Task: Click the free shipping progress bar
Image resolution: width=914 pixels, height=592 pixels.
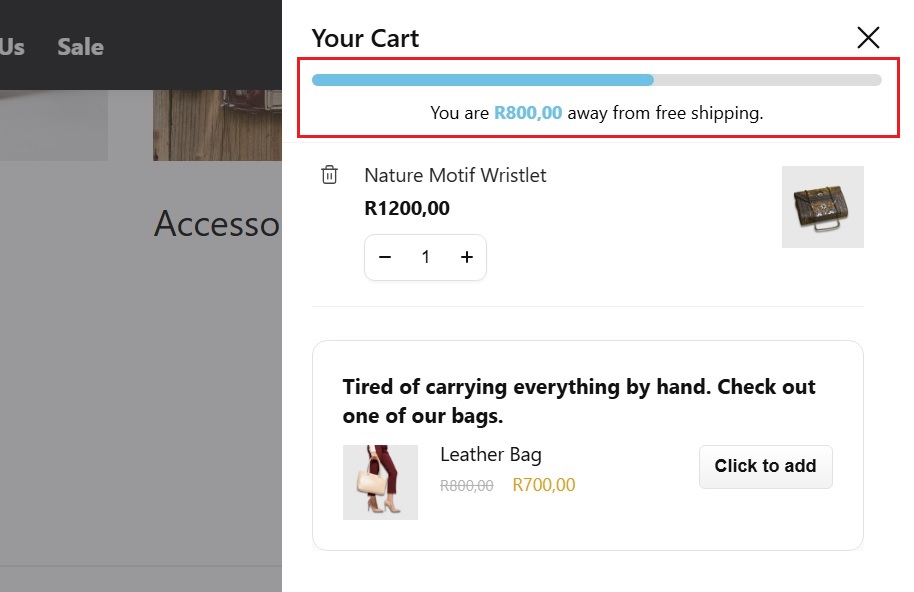Action: [596, 80]
